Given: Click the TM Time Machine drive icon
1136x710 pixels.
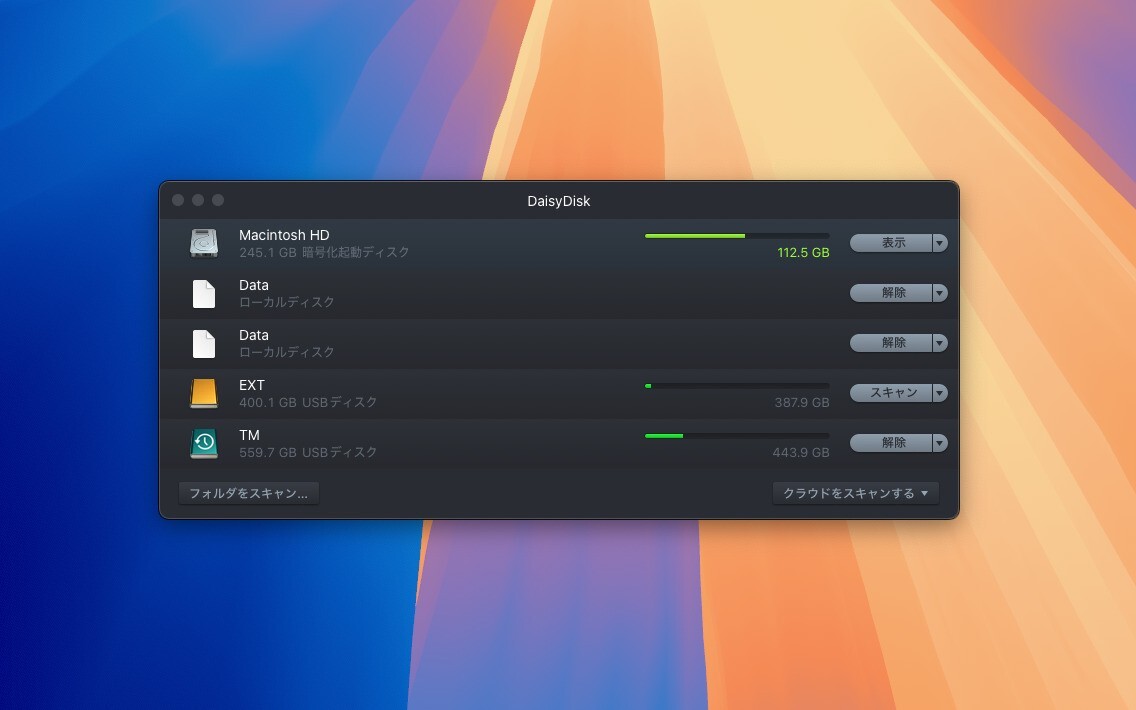Looking at the screenshot, I should [x=204, y=443].
